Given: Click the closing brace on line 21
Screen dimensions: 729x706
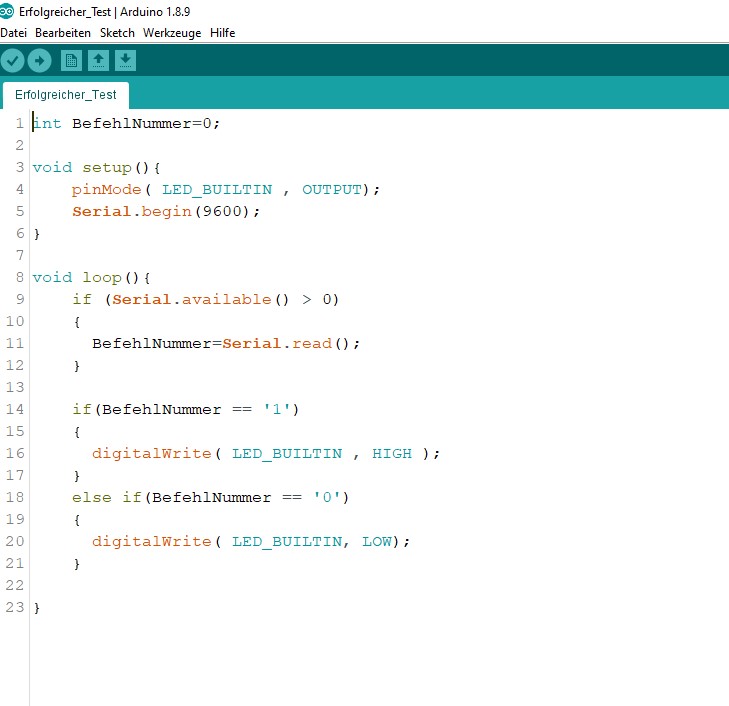Looking at the screenshot, I should 77,564.
